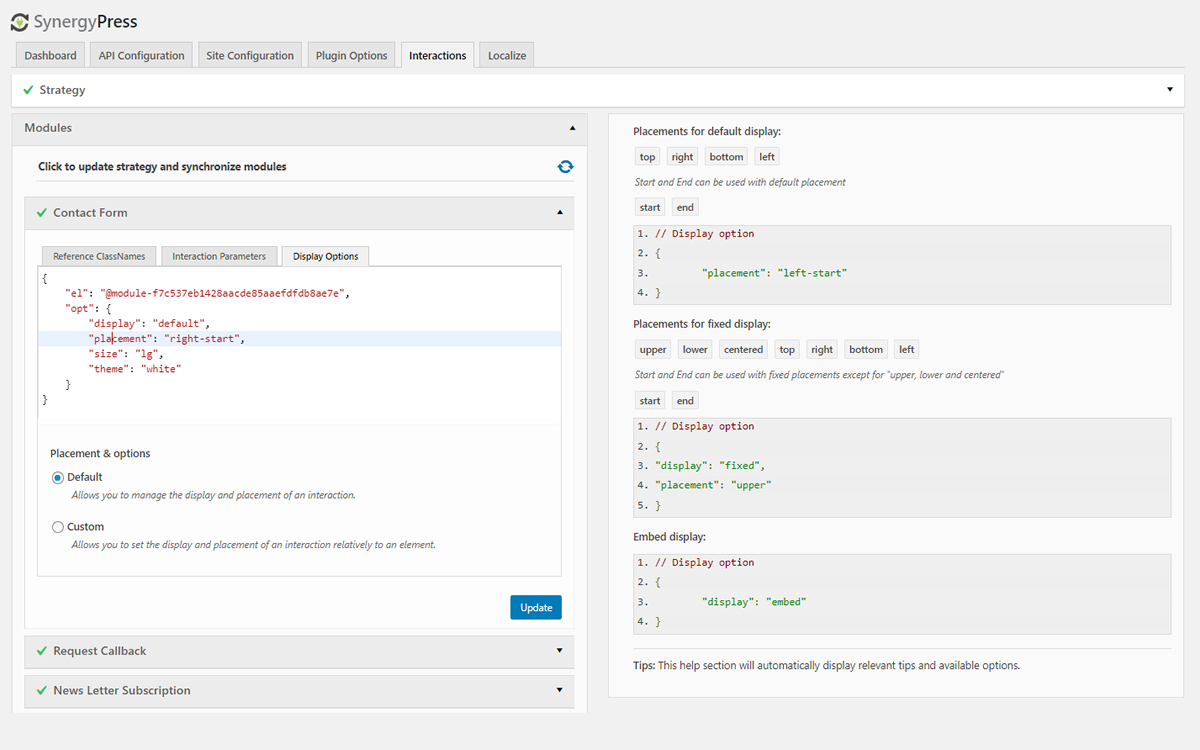Click the 'centered' fixed placement tag
The image size is (1200, 750).
pyautogui.click(x=743, y=350)
